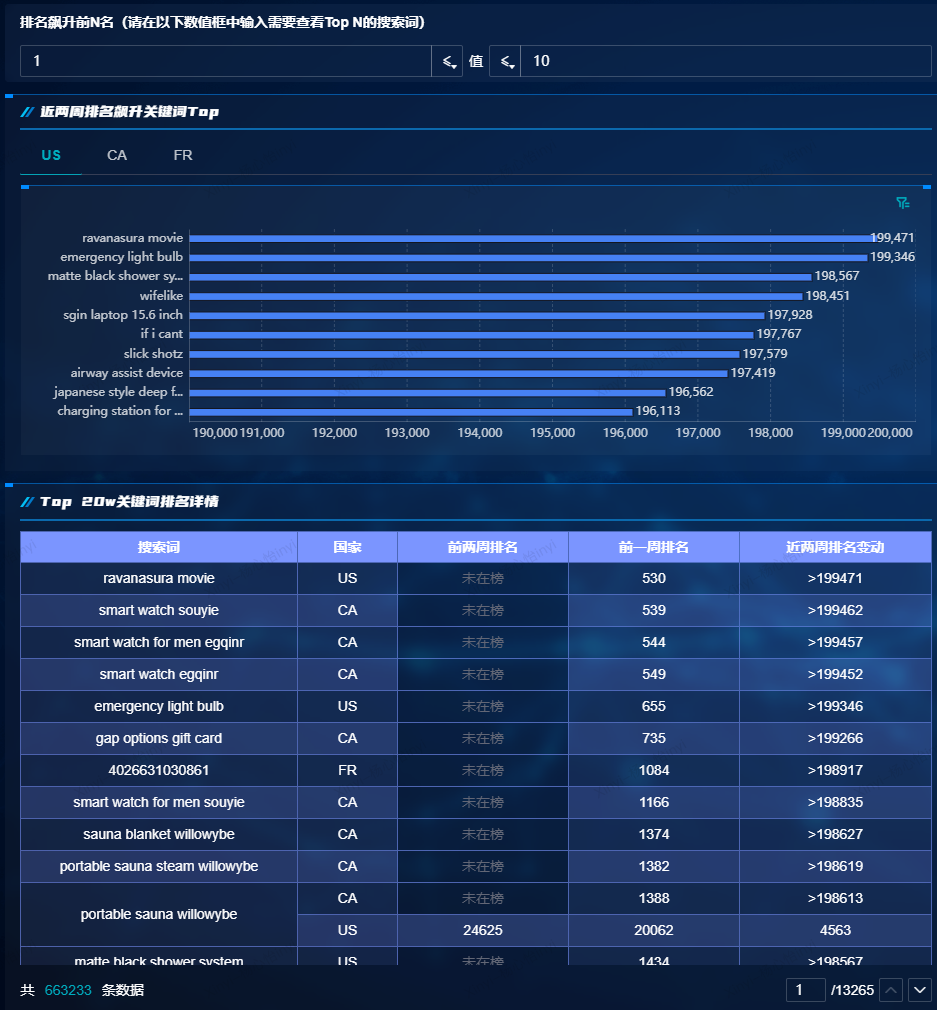Click the 搜索词 column header

coord(159,547)
